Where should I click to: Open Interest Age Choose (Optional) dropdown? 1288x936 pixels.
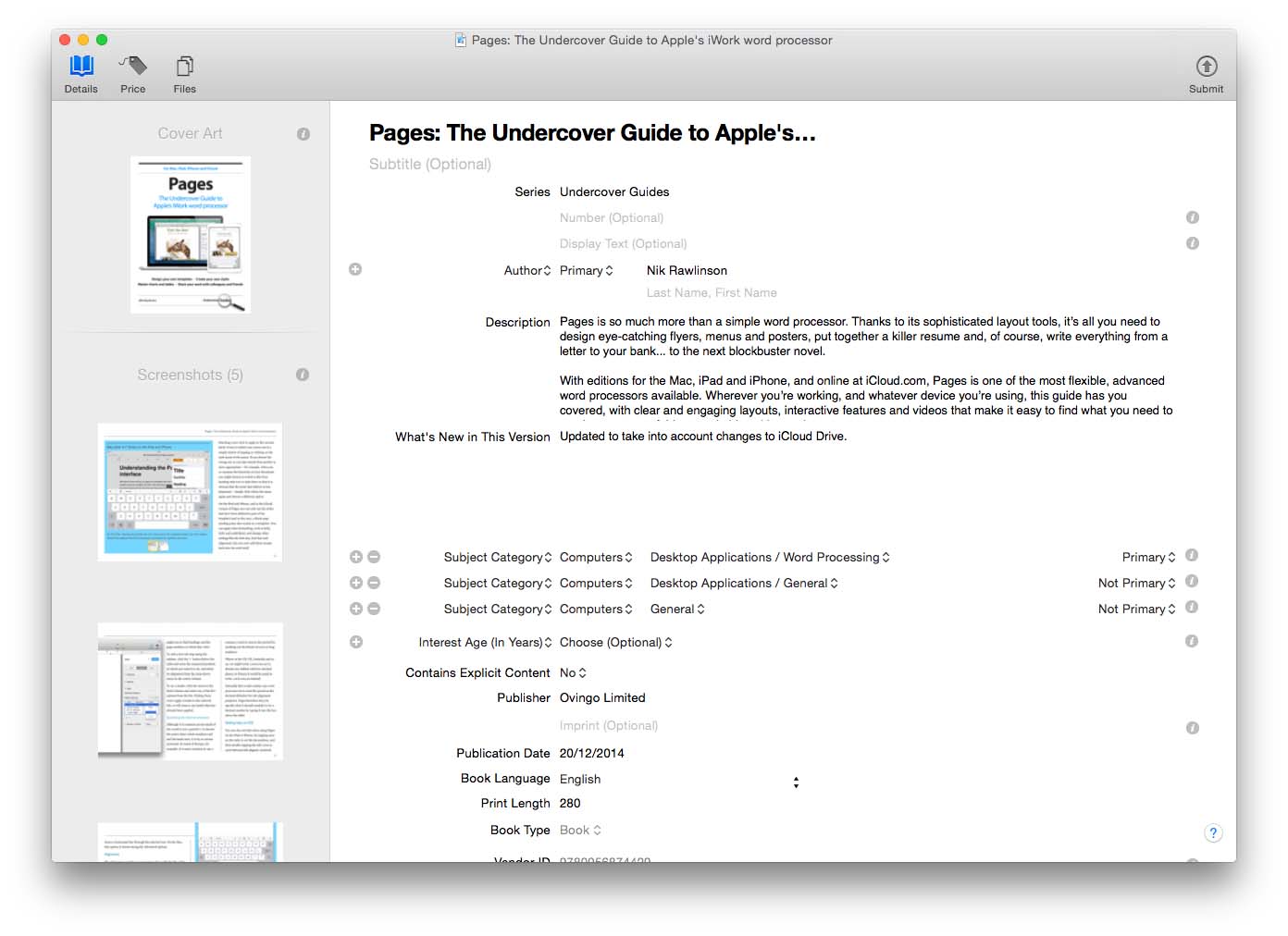click(616, 642)
